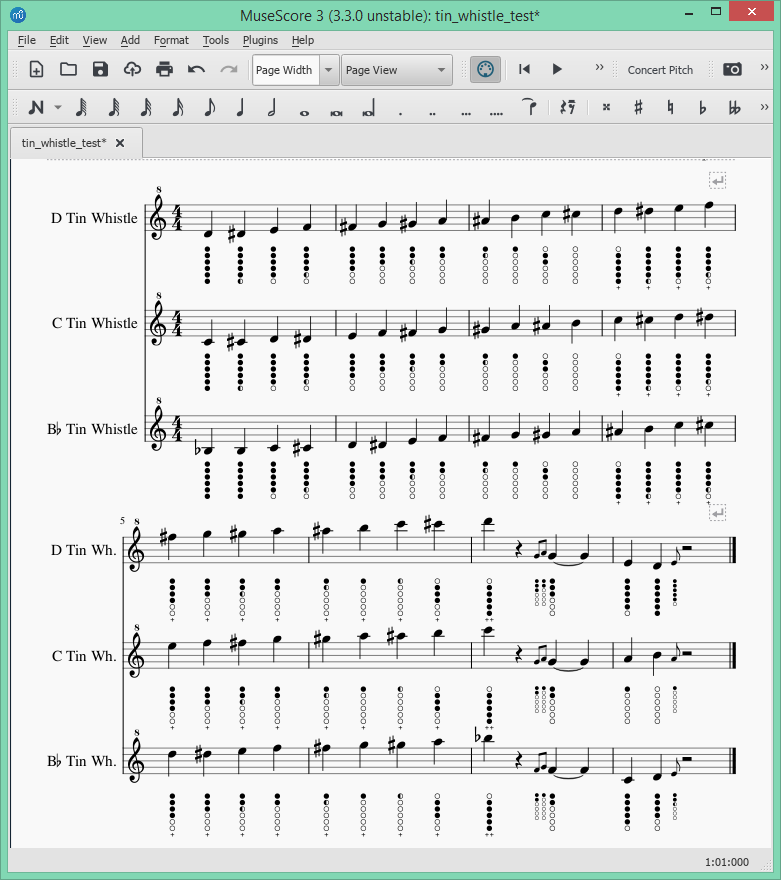Click the playback time 1:01:000 in status bar
Image resolution: width=781 pixels, height=880 pixels.
[x=727, y=862]
